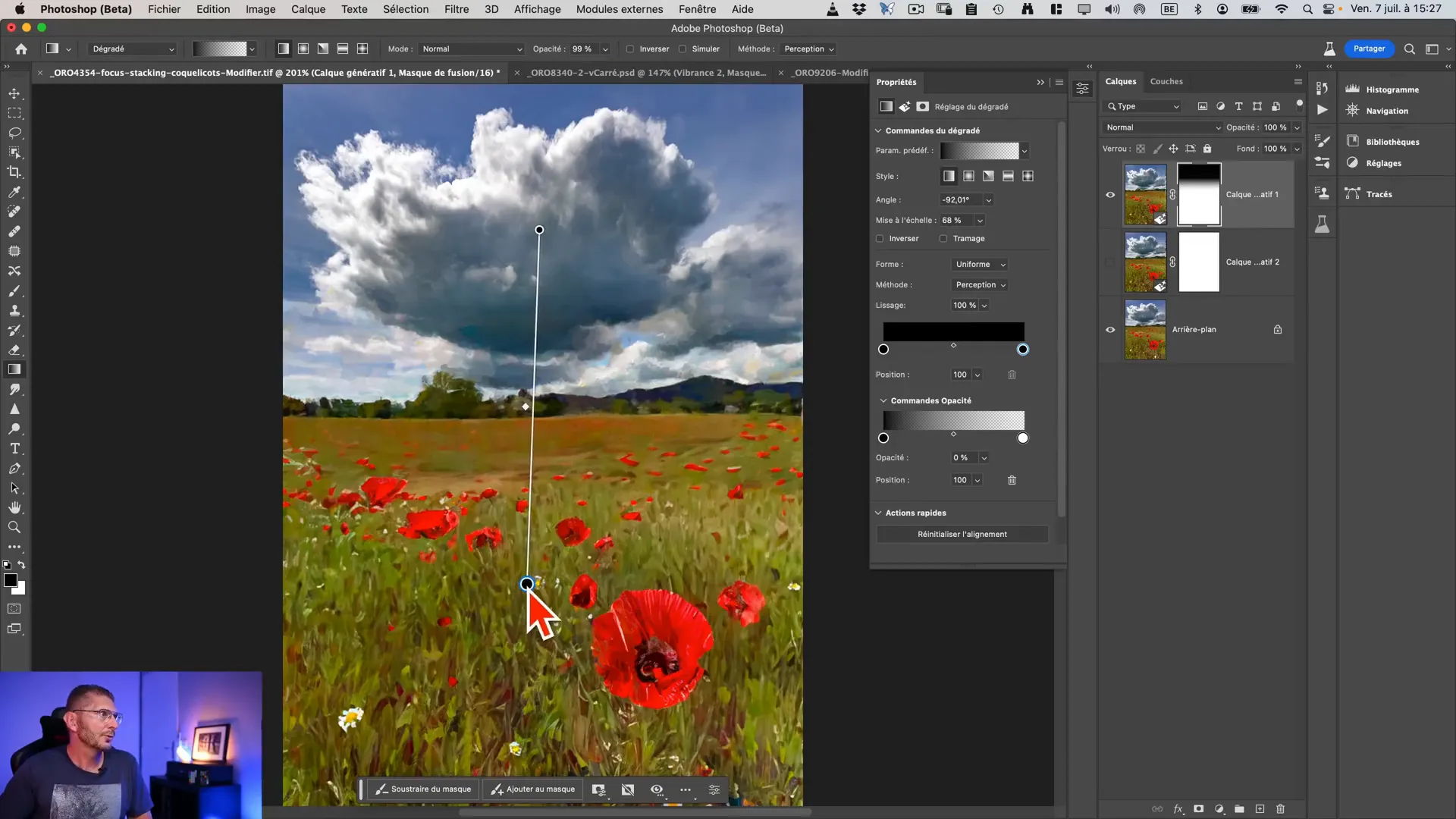Collapse Commandes Opacité section
The width and height of the screenshot is (1456, 819).
[883, 400]
